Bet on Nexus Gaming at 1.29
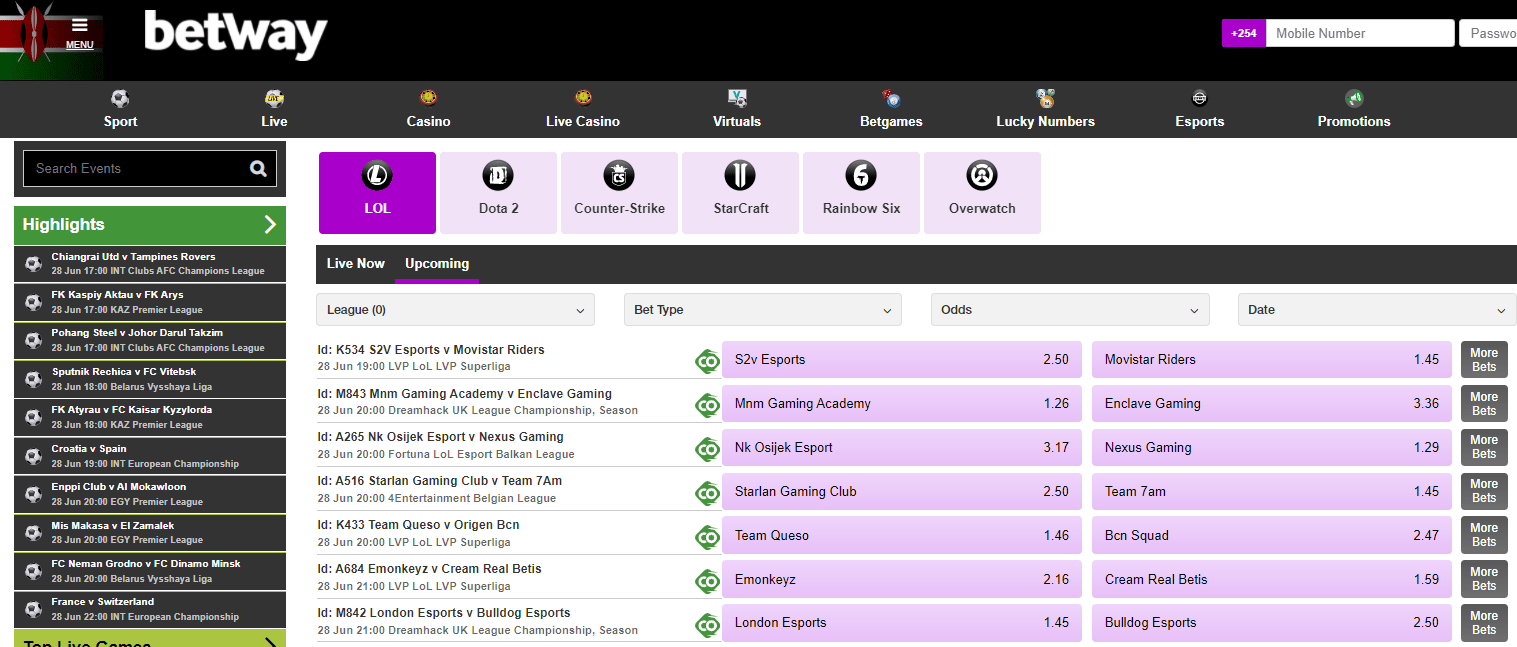The width and height of the screenshot is (1517, 647). [1272, 448]
